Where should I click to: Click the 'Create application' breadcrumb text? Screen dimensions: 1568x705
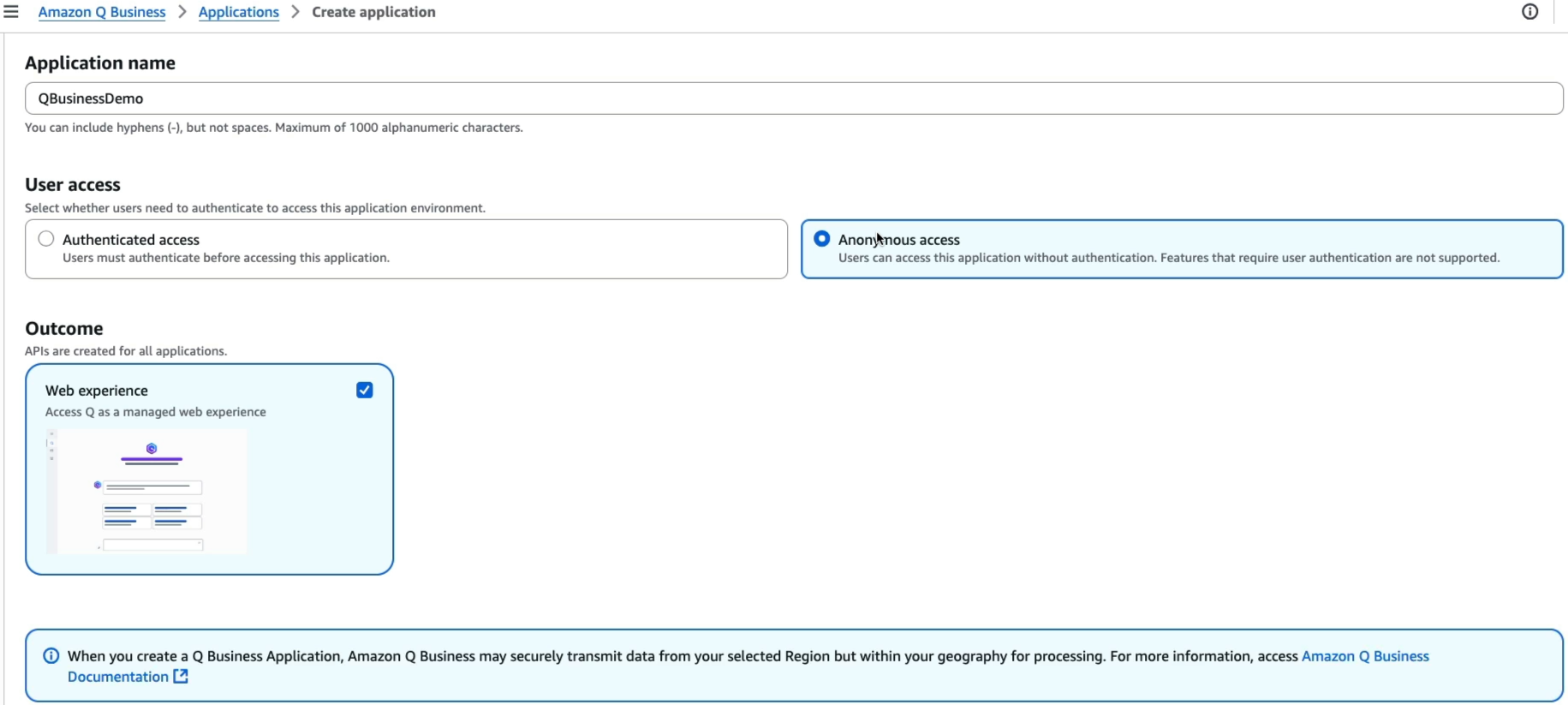point(373,12)
